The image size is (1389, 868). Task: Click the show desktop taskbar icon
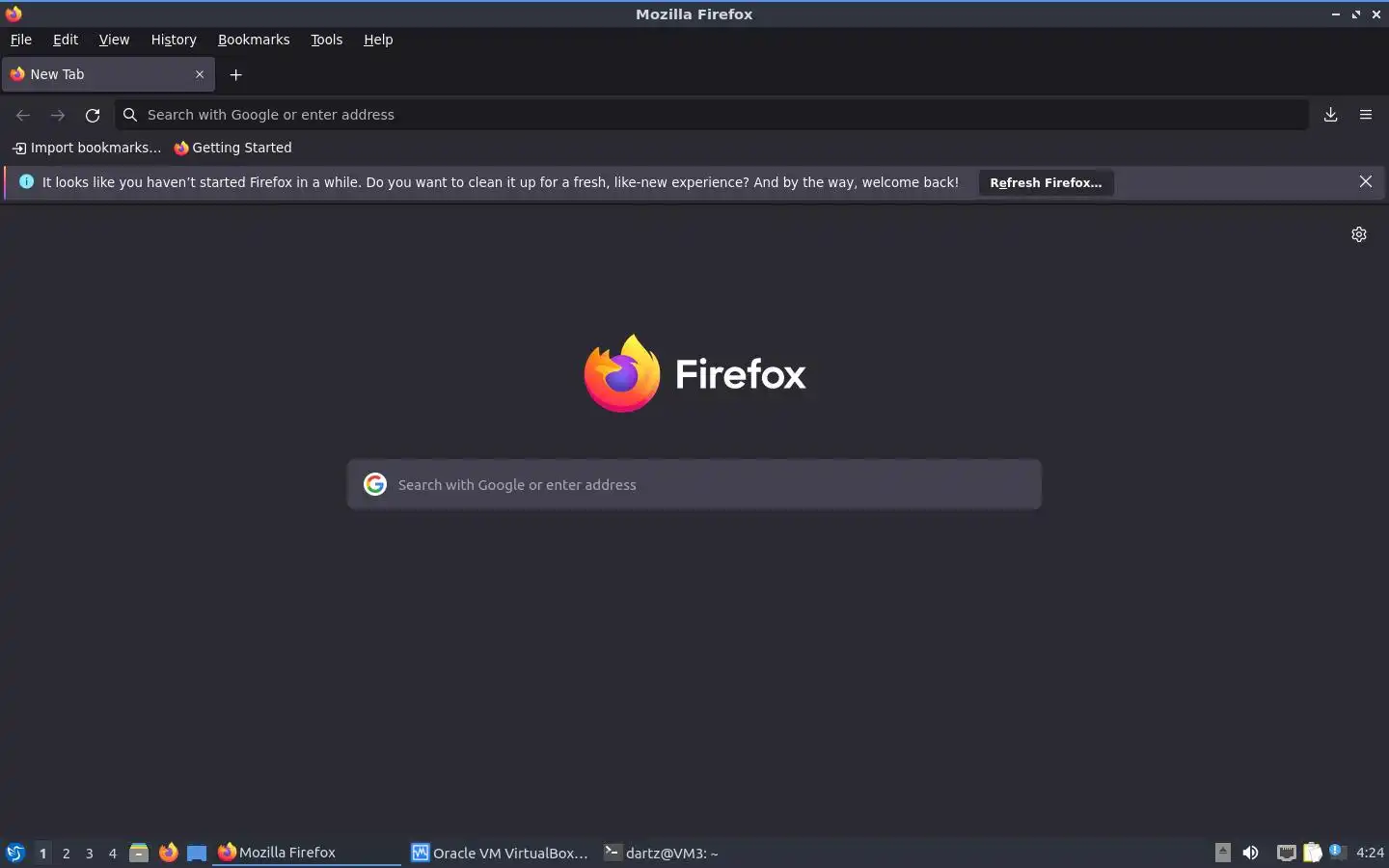(197, 853)
